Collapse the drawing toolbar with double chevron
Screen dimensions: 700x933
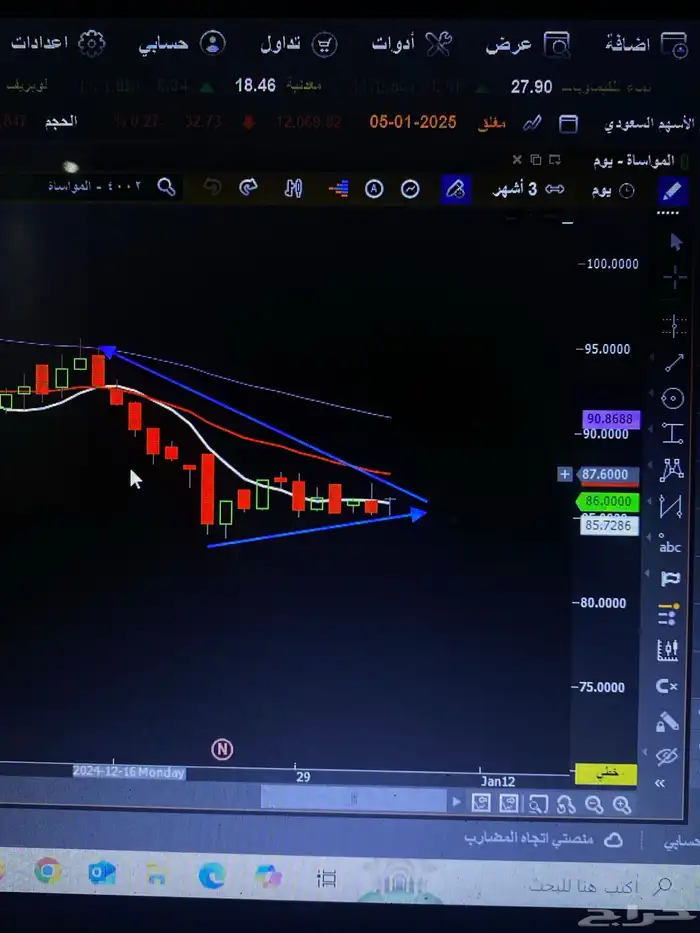click(660, 784)
